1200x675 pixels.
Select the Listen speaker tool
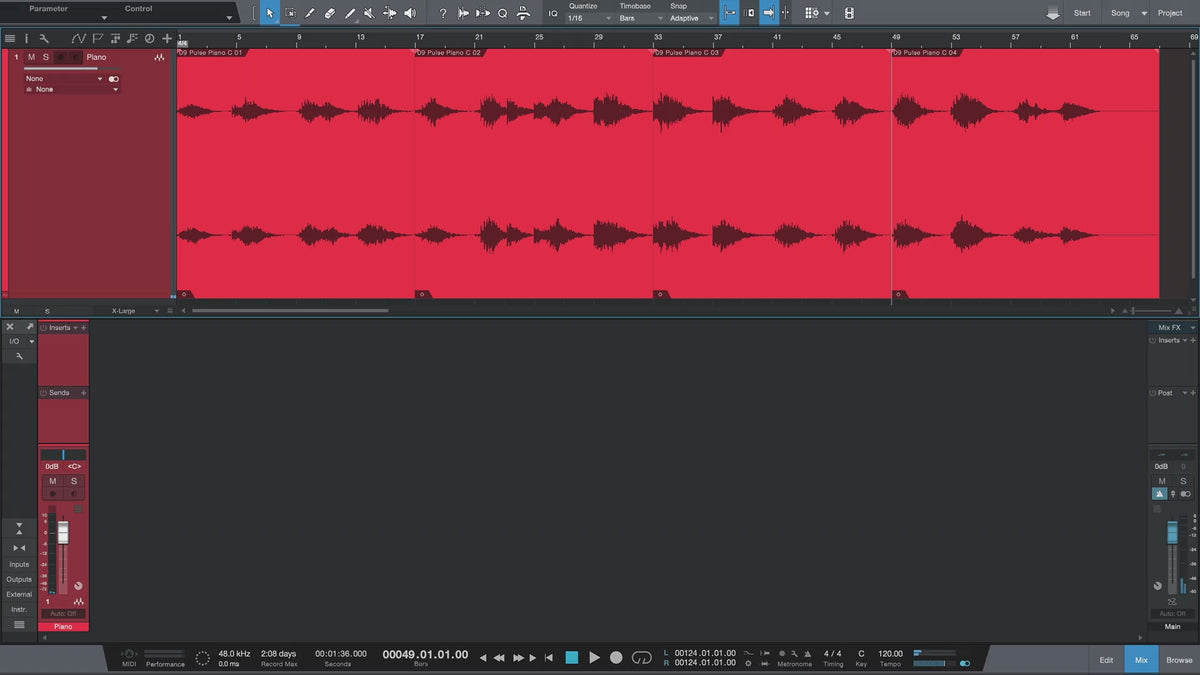409,13
